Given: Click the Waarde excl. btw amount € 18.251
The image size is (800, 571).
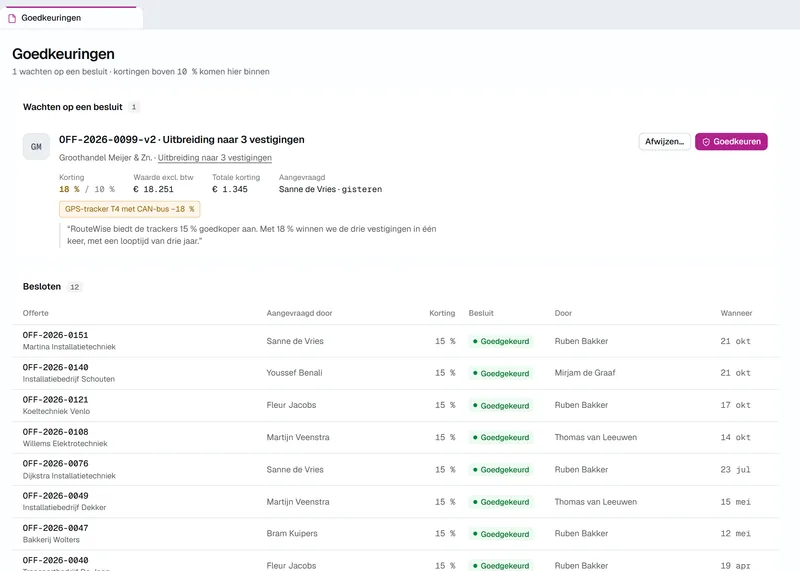Looking at the screenshot, I should click(154, 189).
